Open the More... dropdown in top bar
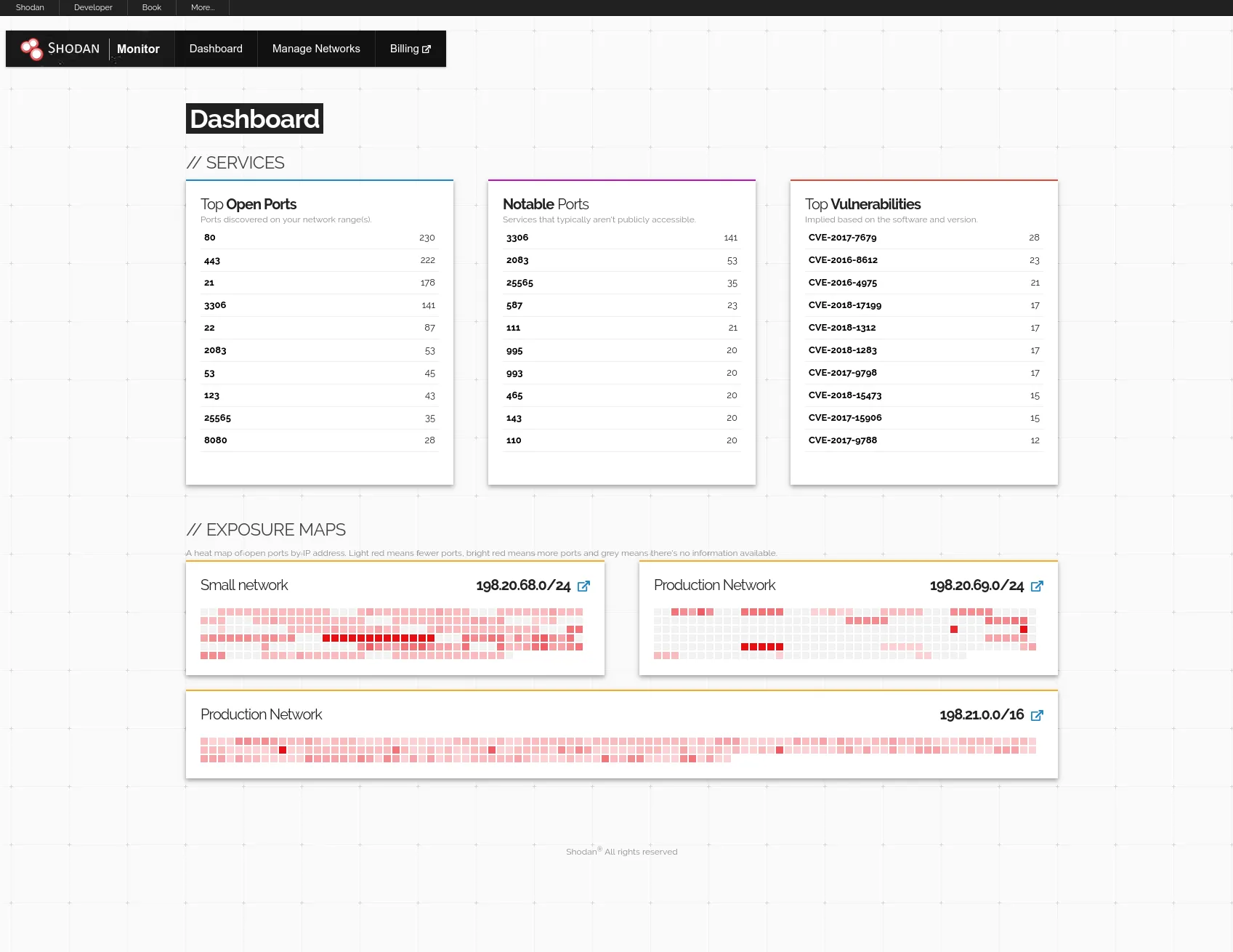This screenshot has width=1233, height=952. pyautogui.click(x=202, y=7)
